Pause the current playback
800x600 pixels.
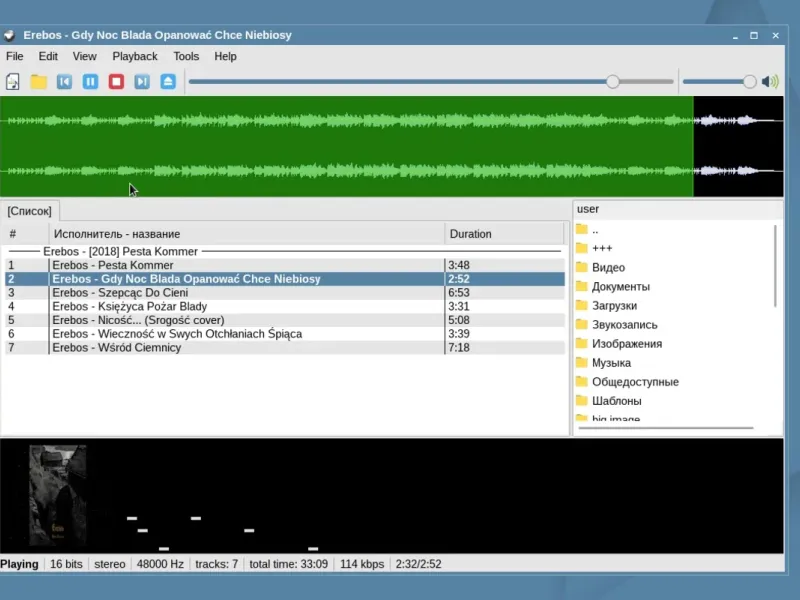91,82
